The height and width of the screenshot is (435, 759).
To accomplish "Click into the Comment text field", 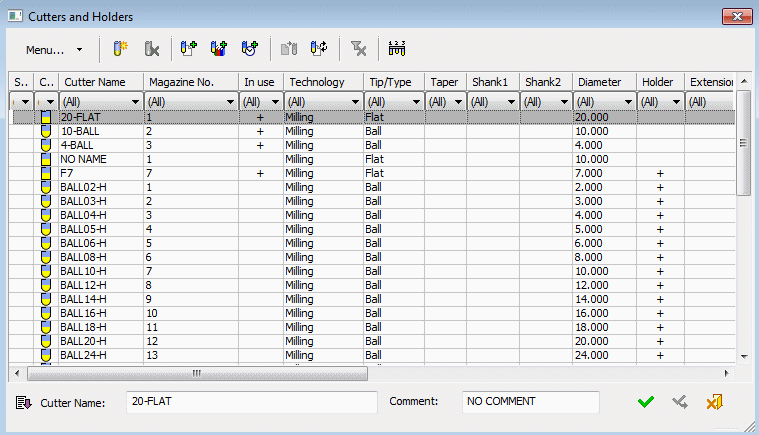I will (530, 402).
